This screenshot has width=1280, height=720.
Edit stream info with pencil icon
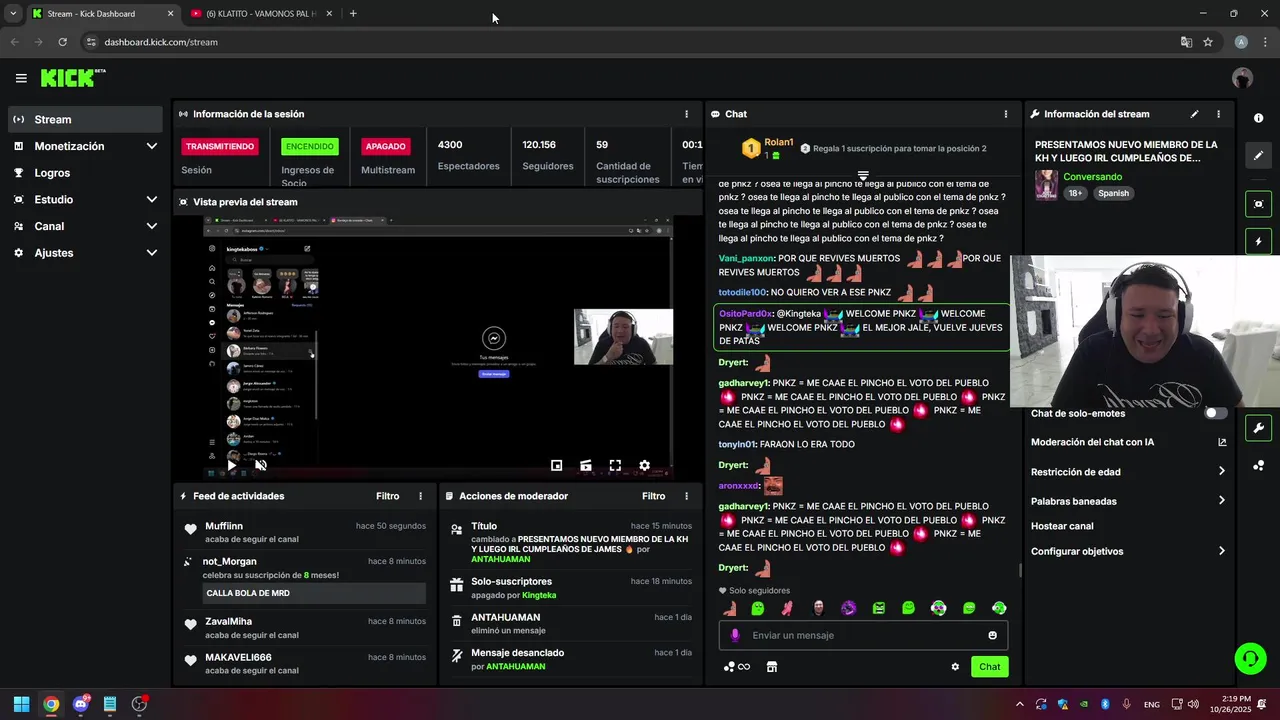click(1194, 114)
